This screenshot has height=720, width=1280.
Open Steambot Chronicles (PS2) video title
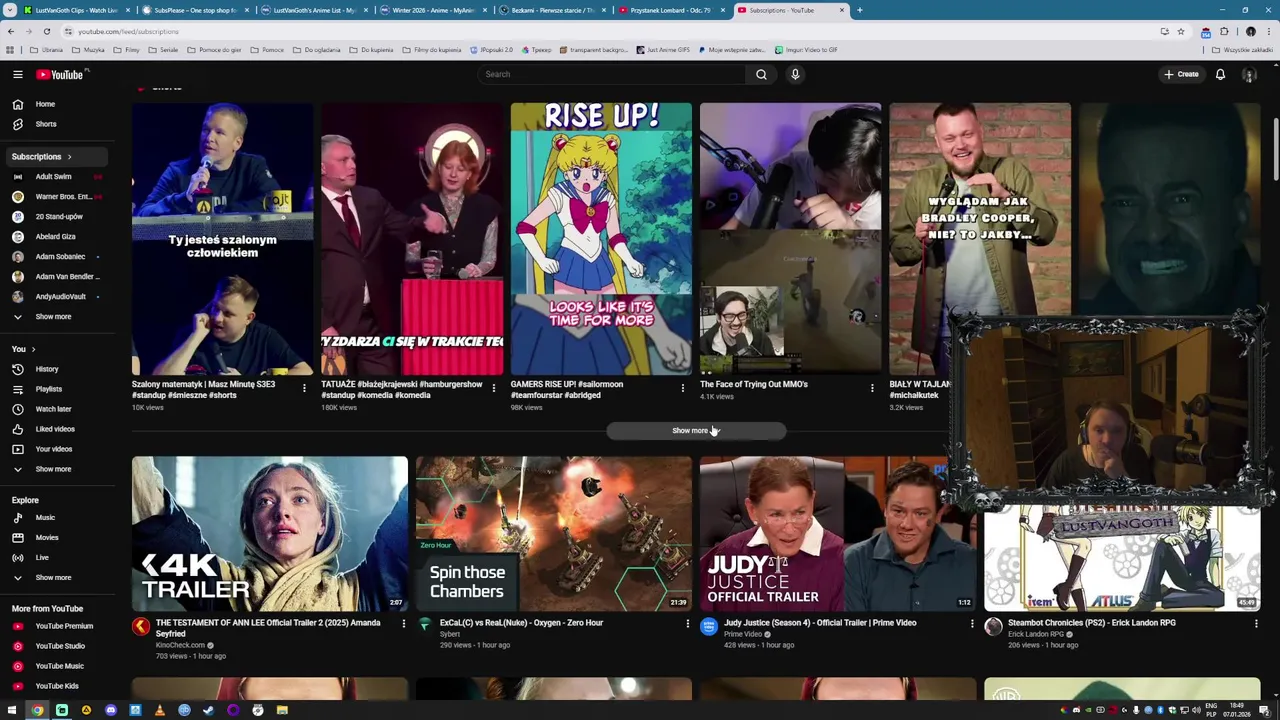click(1091, 623)
